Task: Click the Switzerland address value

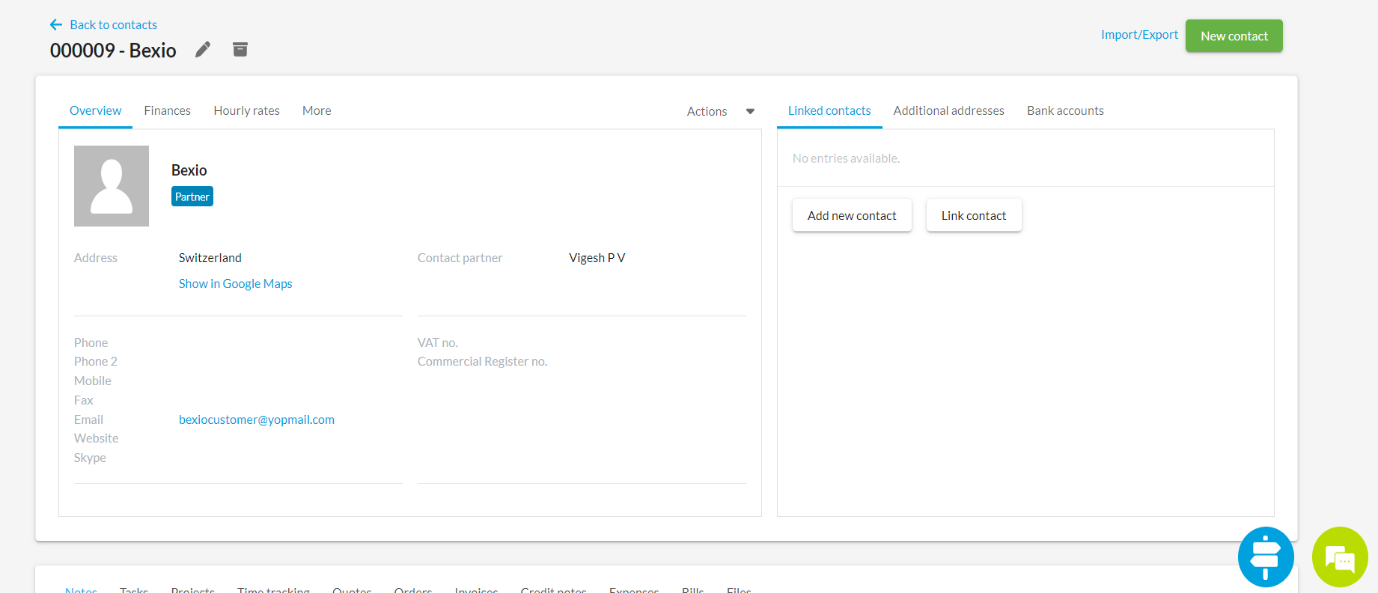Action: click(210, 258)
